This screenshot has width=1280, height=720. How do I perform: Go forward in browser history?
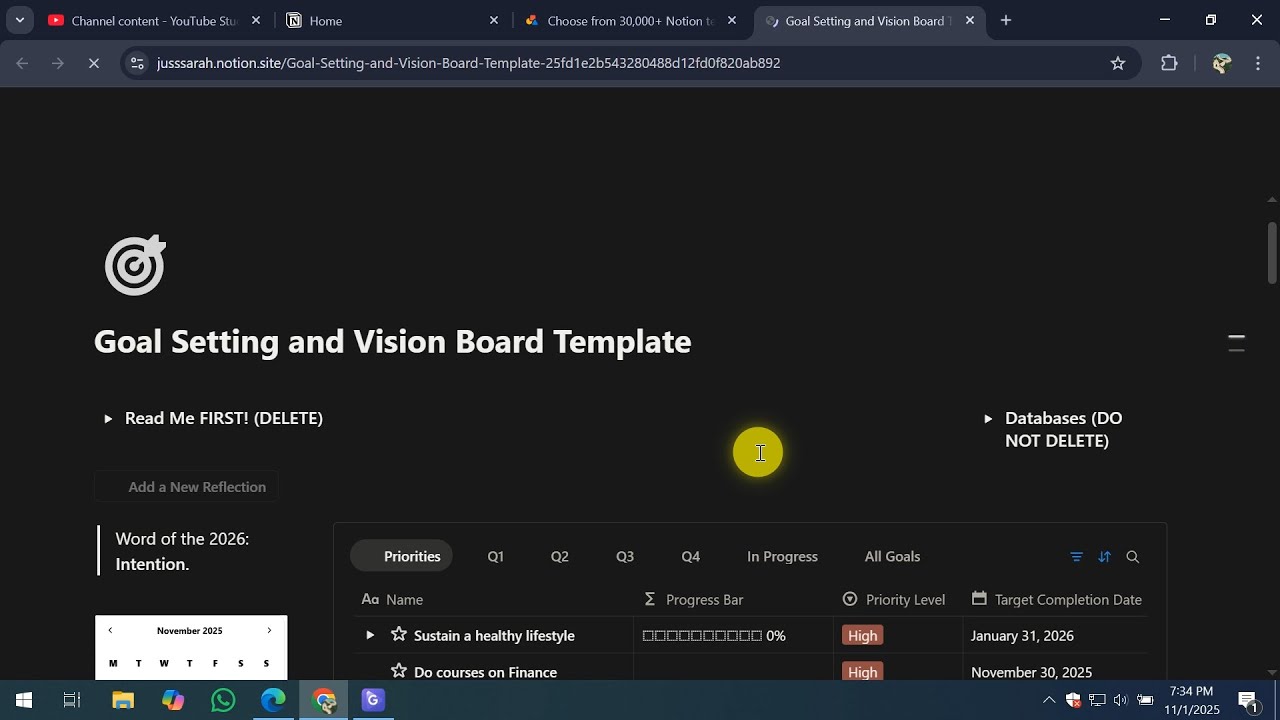(57, 63)
